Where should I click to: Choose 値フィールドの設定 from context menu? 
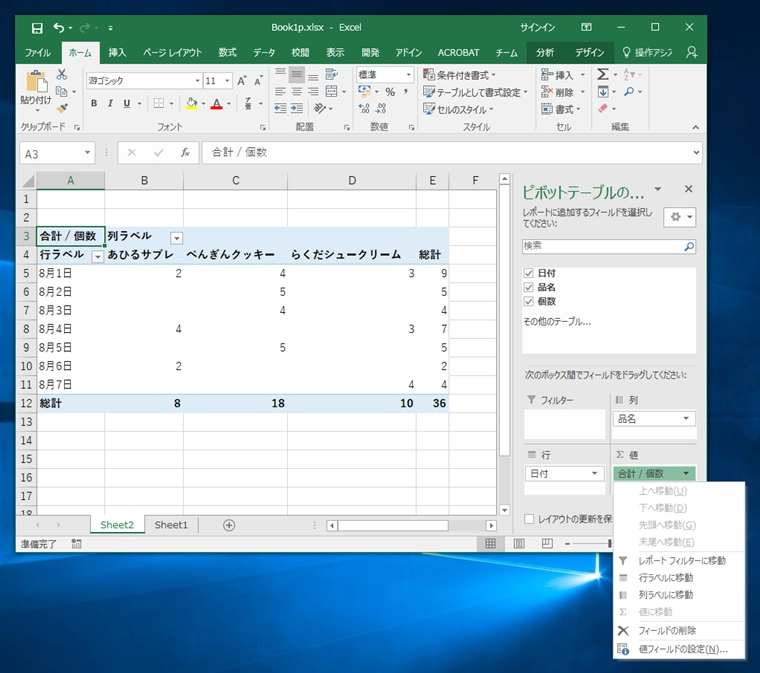[x=683, y=649]
